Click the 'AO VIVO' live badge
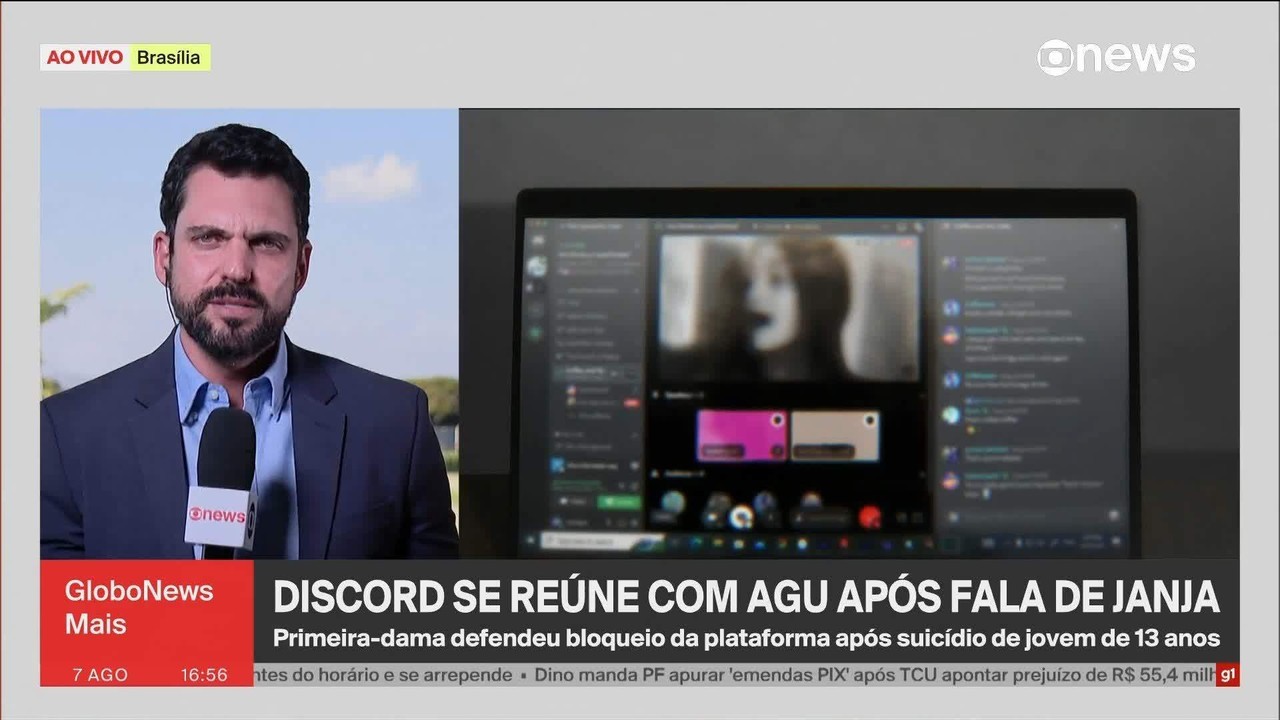Image resolution: width=1280 pixels, height=720 pixels. click(x=85, y=57)
